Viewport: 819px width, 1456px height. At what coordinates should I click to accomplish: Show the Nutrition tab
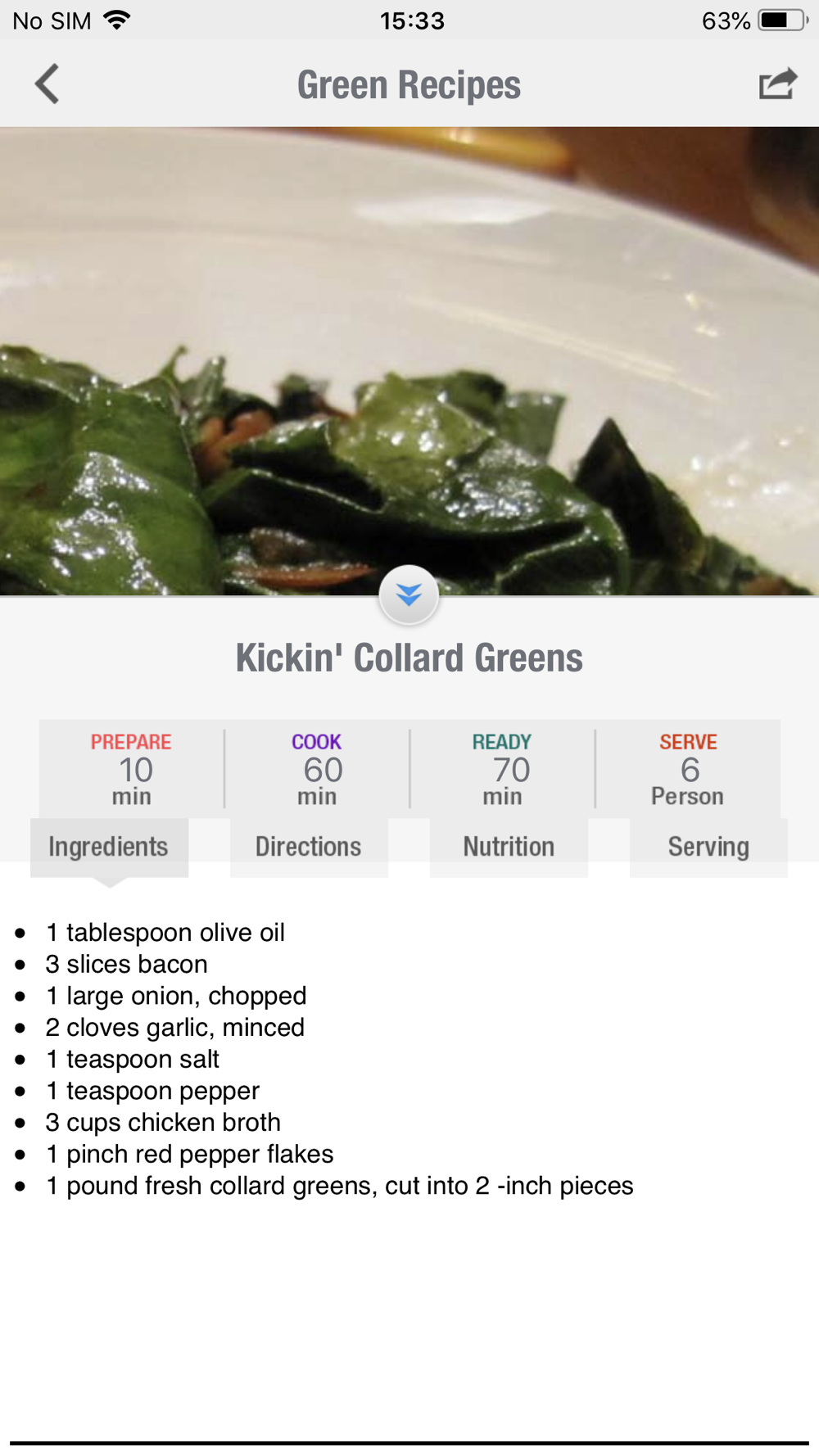pos(509,847)
